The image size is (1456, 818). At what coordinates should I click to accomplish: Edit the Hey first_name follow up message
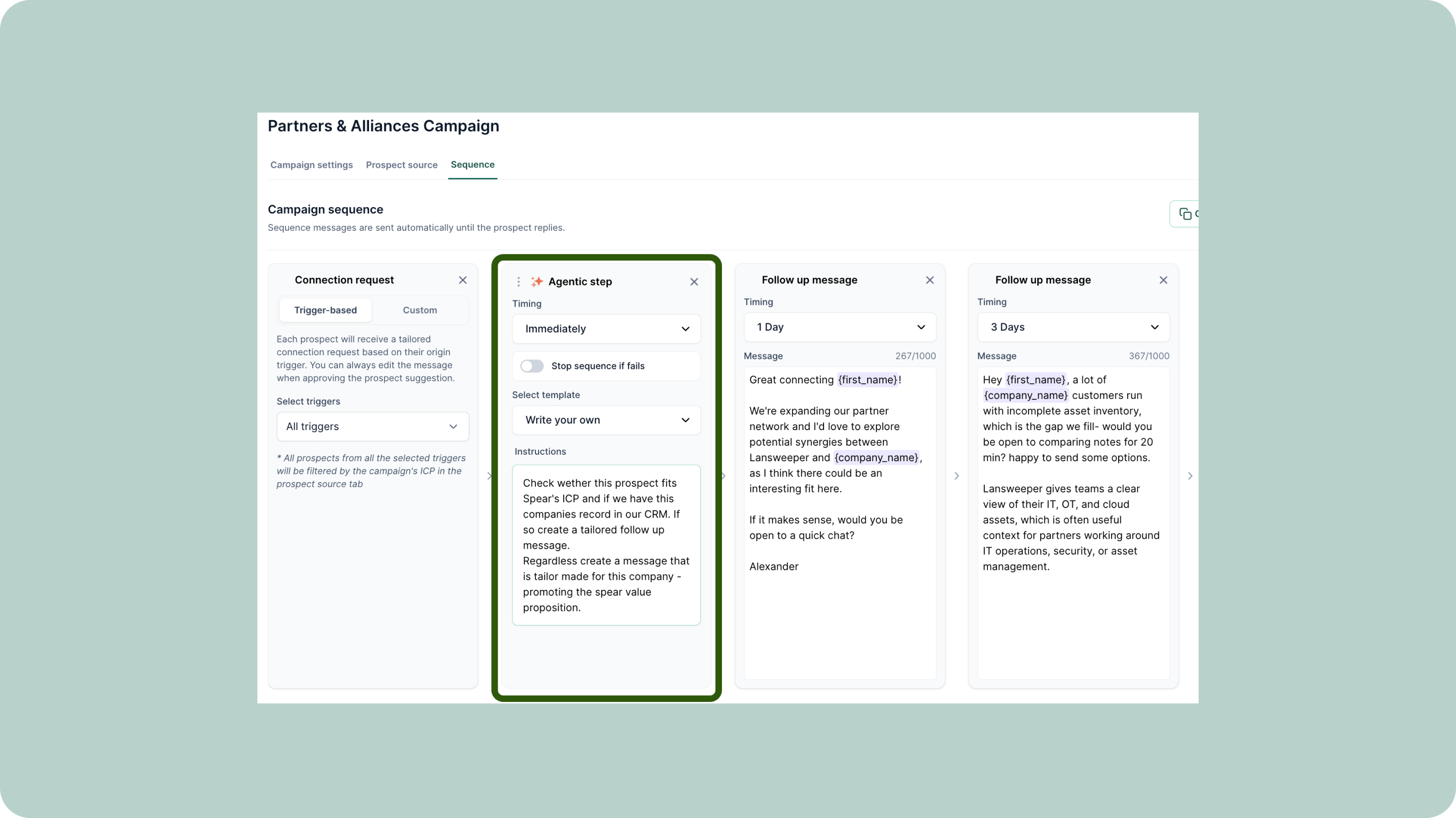[x=1073, y=523]
